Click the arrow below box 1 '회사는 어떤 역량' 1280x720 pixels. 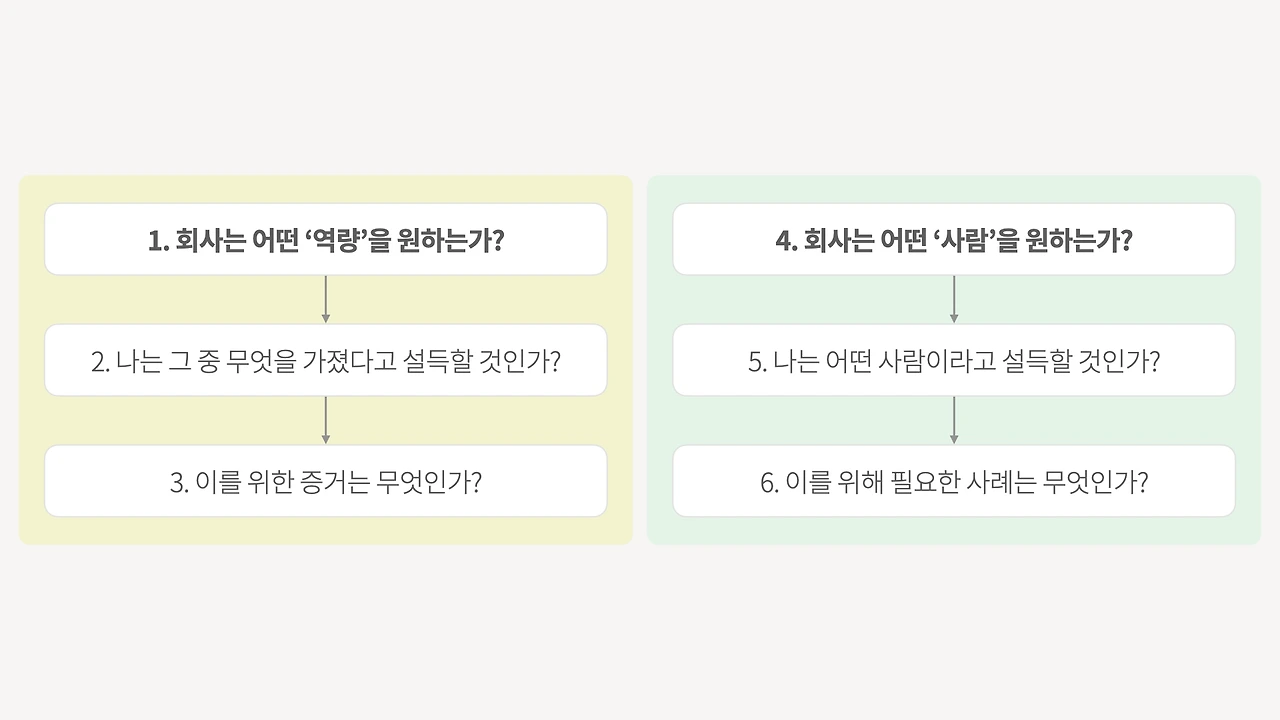click(326, 299)
